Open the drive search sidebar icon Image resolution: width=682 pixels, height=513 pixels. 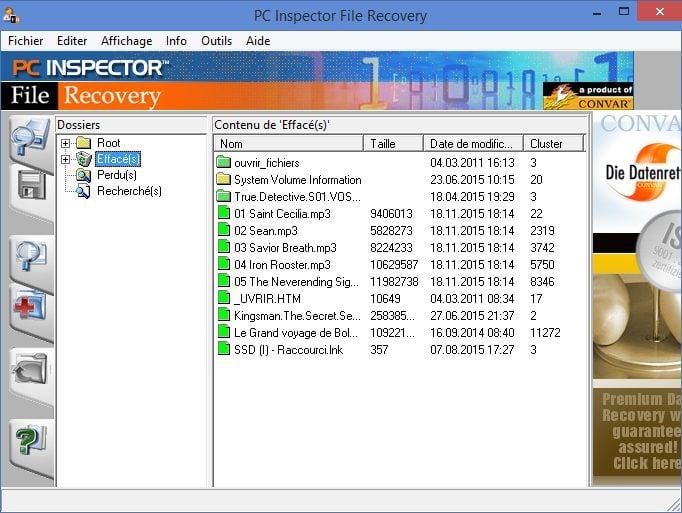30,138
